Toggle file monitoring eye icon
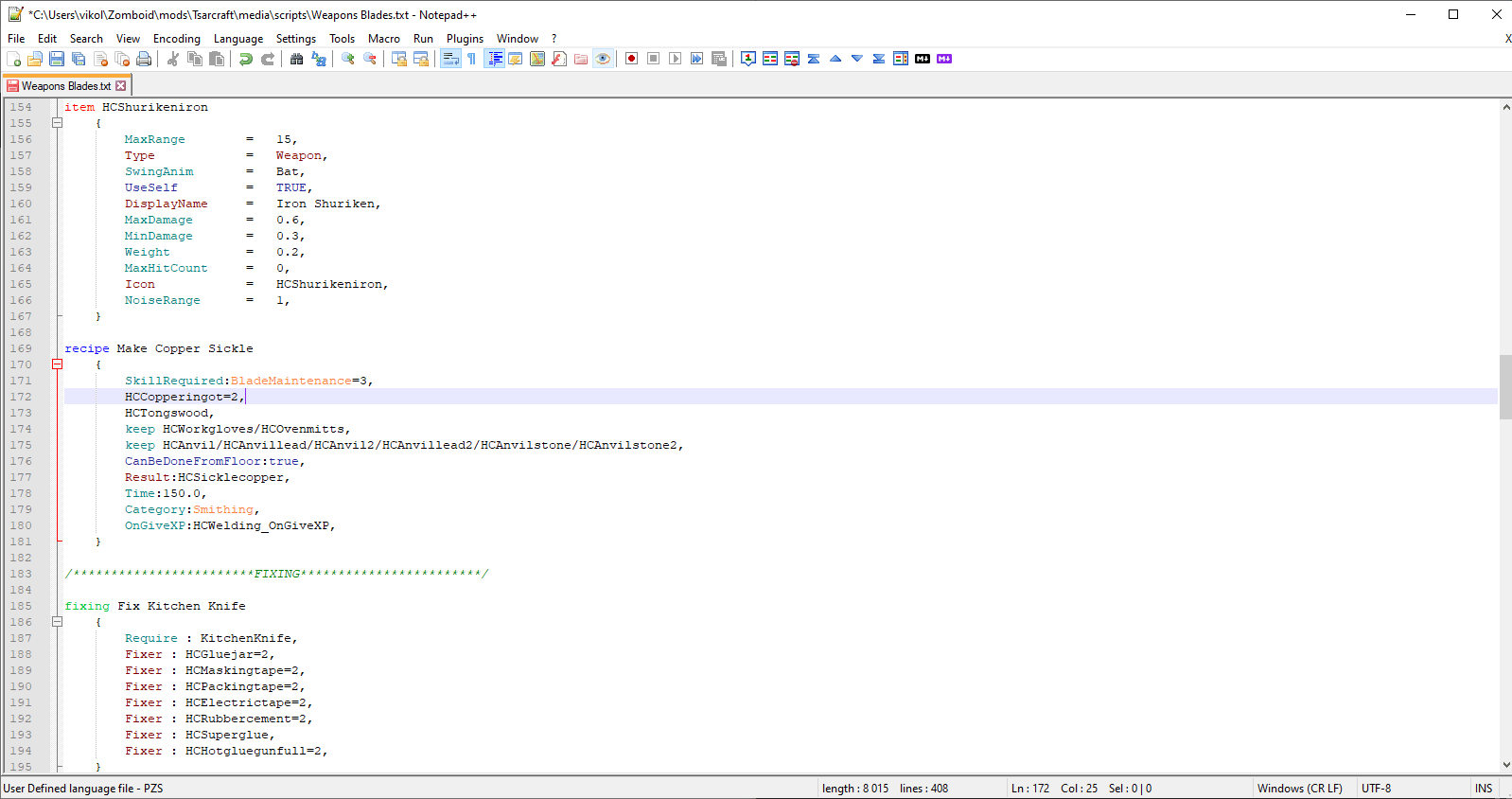 coord(603,59)
